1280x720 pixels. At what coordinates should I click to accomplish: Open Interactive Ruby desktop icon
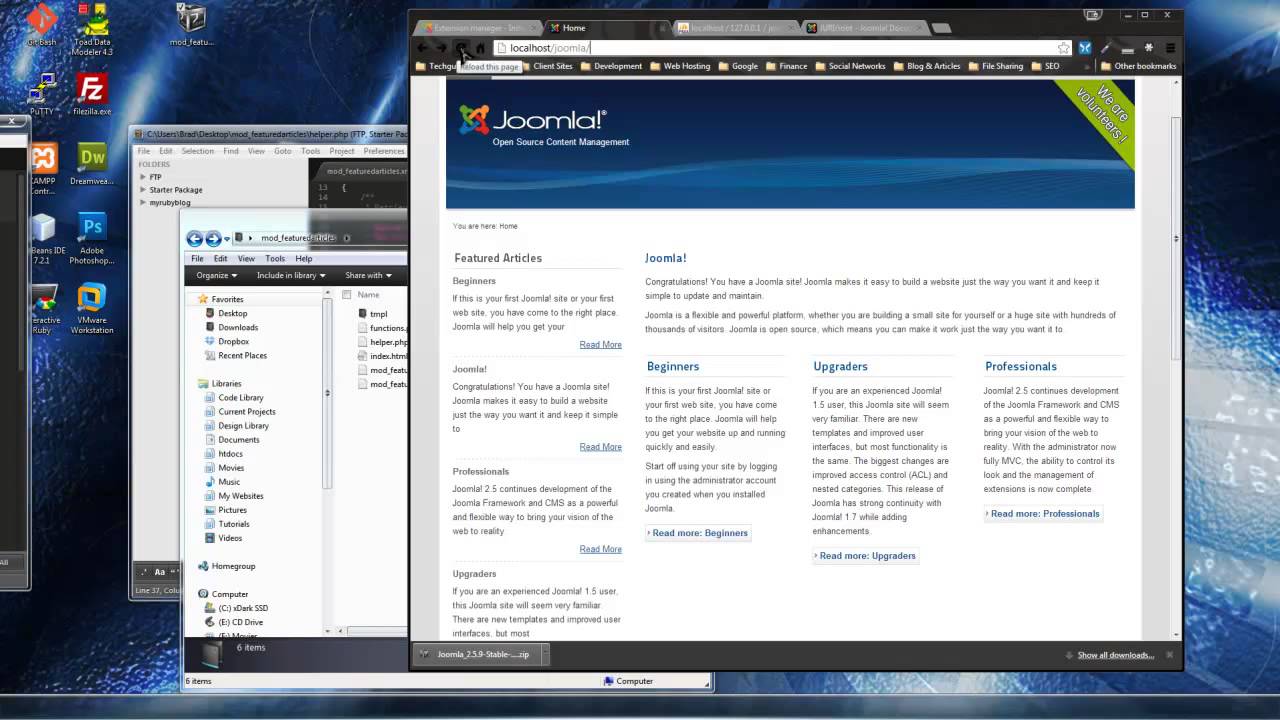[x=43, y=310]
